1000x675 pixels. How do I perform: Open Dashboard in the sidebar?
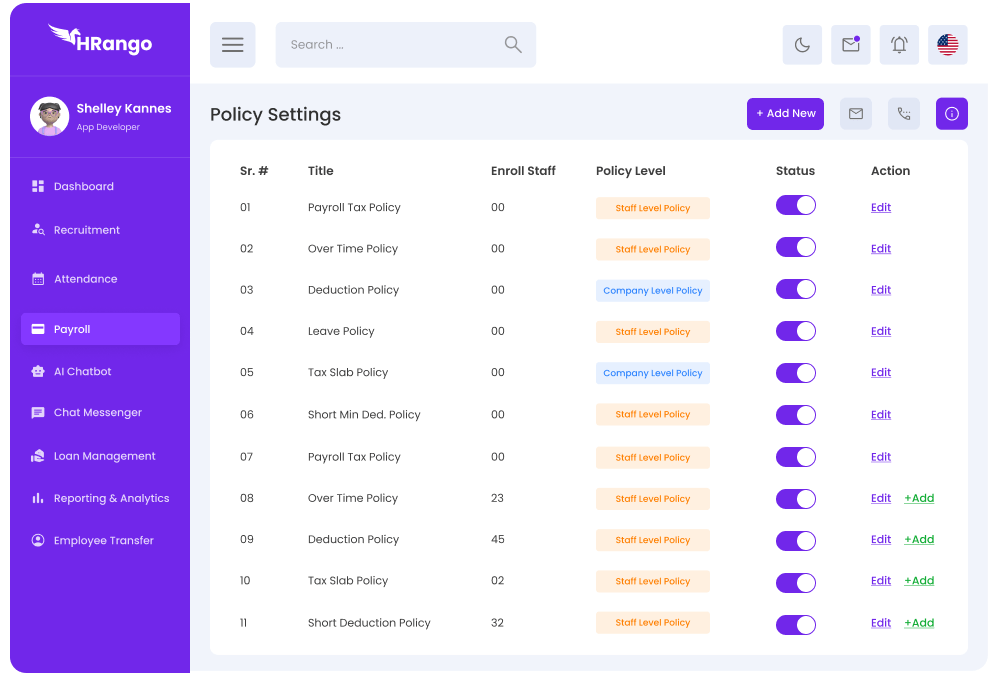click(x=84, y=187)
